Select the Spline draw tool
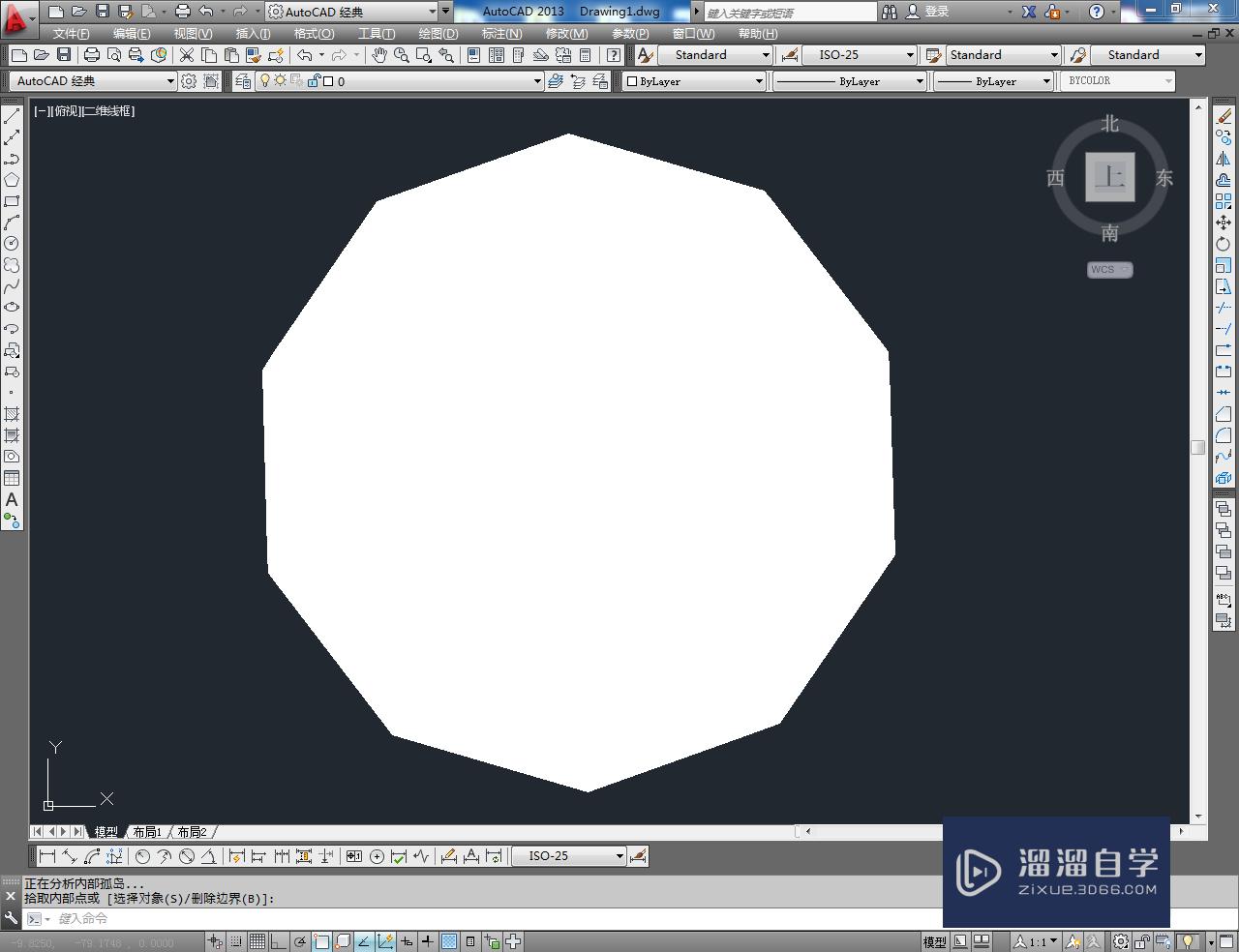The height and width of the screenshot is (952, 1239). tap(12, 286)
